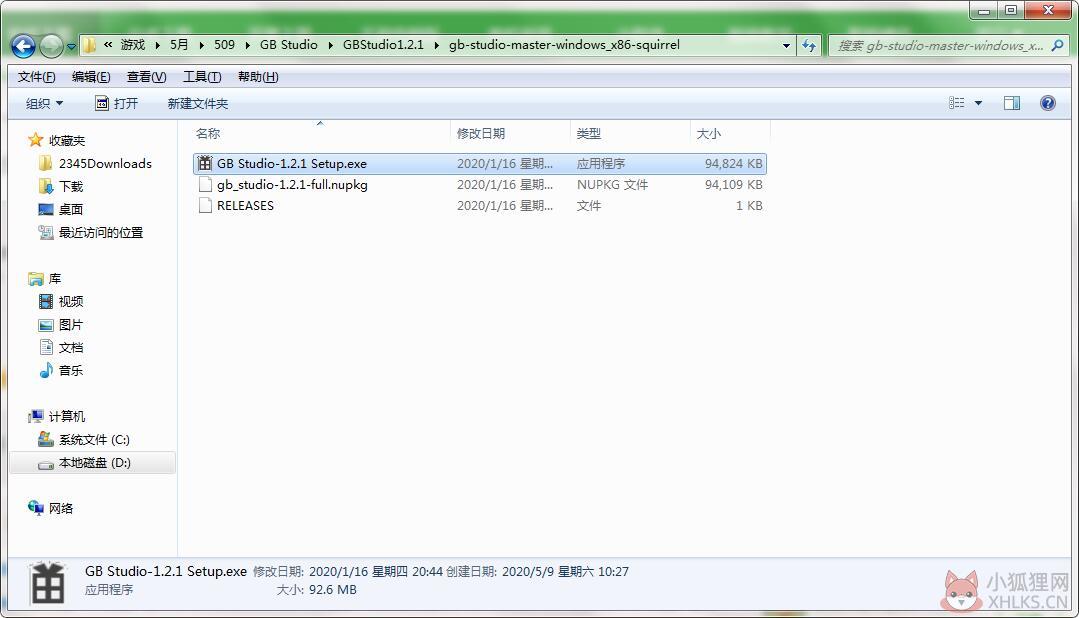
Task: Expand the arrow after 游戏 breadcrumb
Action: 158,45
